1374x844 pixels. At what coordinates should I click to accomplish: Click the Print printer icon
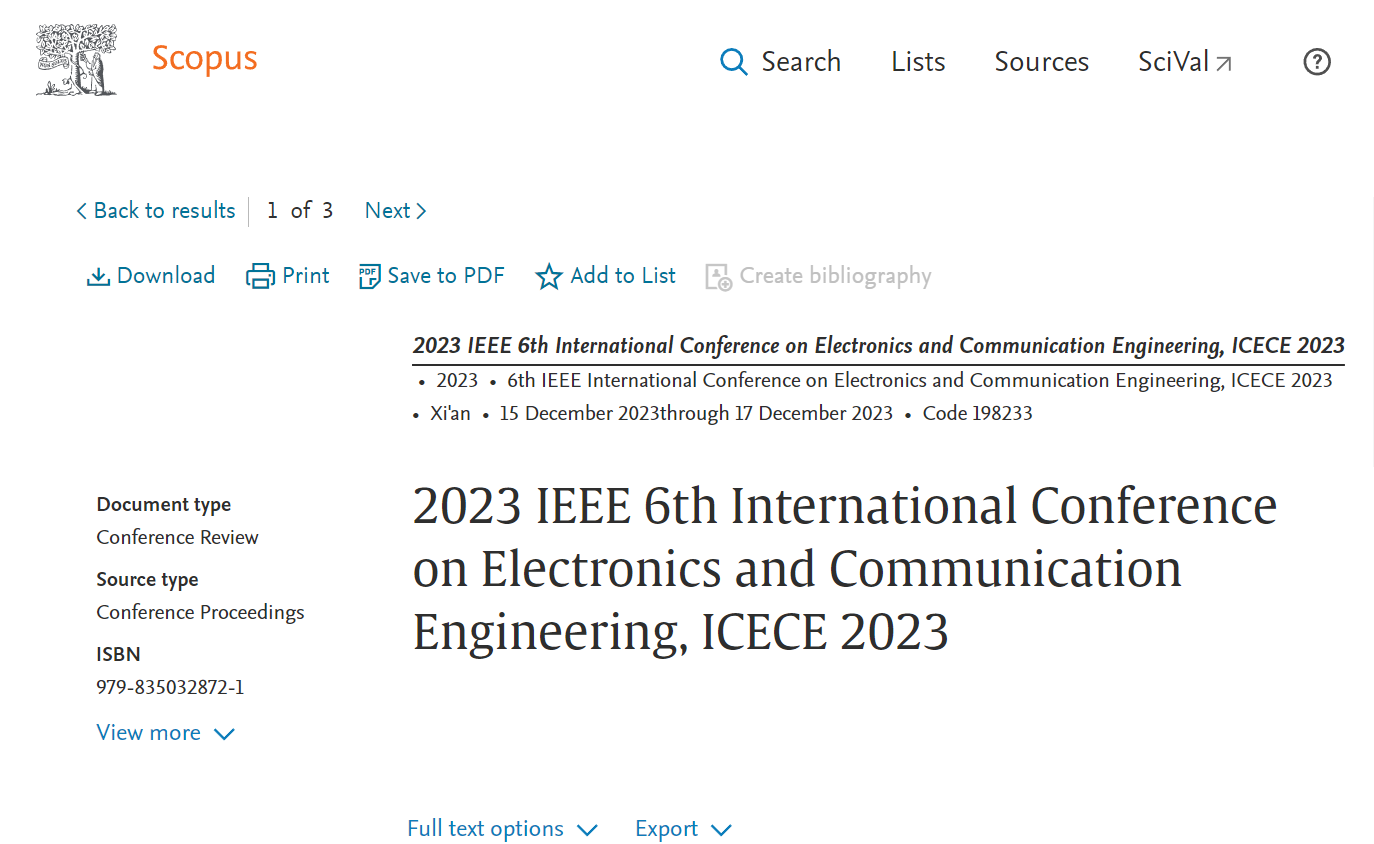[260, 277]
